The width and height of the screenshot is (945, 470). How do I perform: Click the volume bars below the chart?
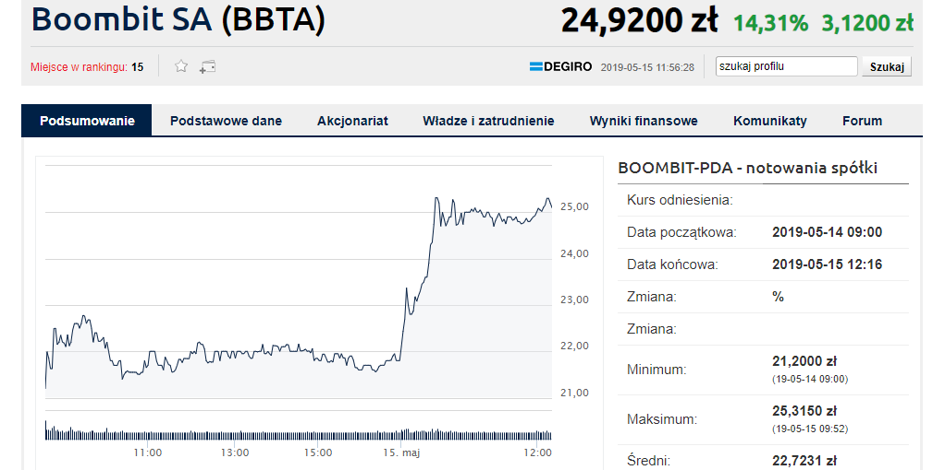point(298,433)
